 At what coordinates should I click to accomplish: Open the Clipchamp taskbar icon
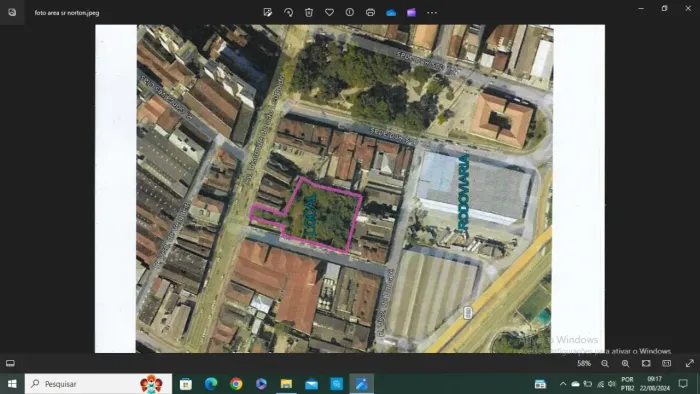click(x=261, y=384)
